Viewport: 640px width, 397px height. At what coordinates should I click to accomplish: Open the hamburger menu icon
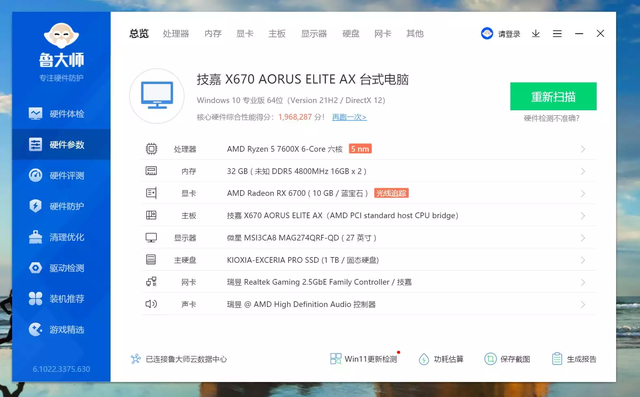pyautogui.click(x=557, y=33)
